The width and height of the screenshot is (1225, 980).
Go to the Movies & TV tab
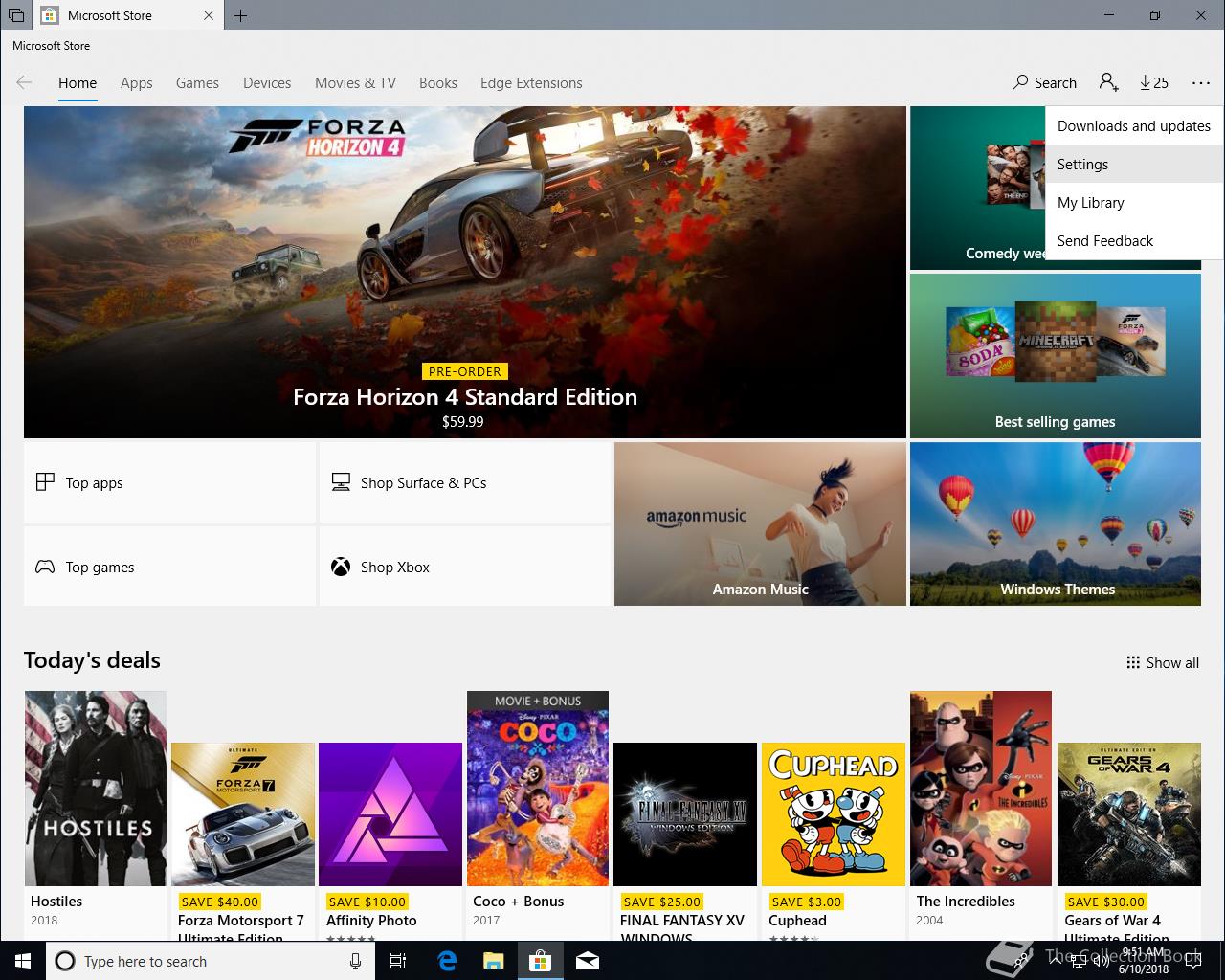tap(355, 83)
